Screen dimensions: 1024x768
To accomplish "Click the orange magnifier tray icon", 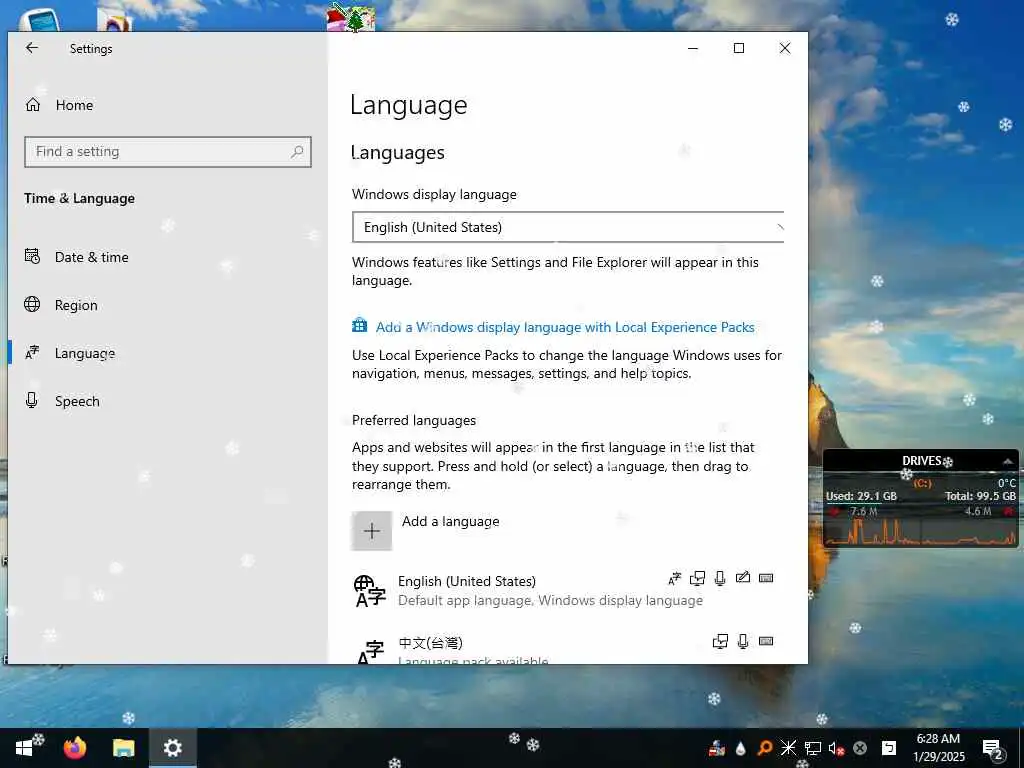I will (764, 748).
